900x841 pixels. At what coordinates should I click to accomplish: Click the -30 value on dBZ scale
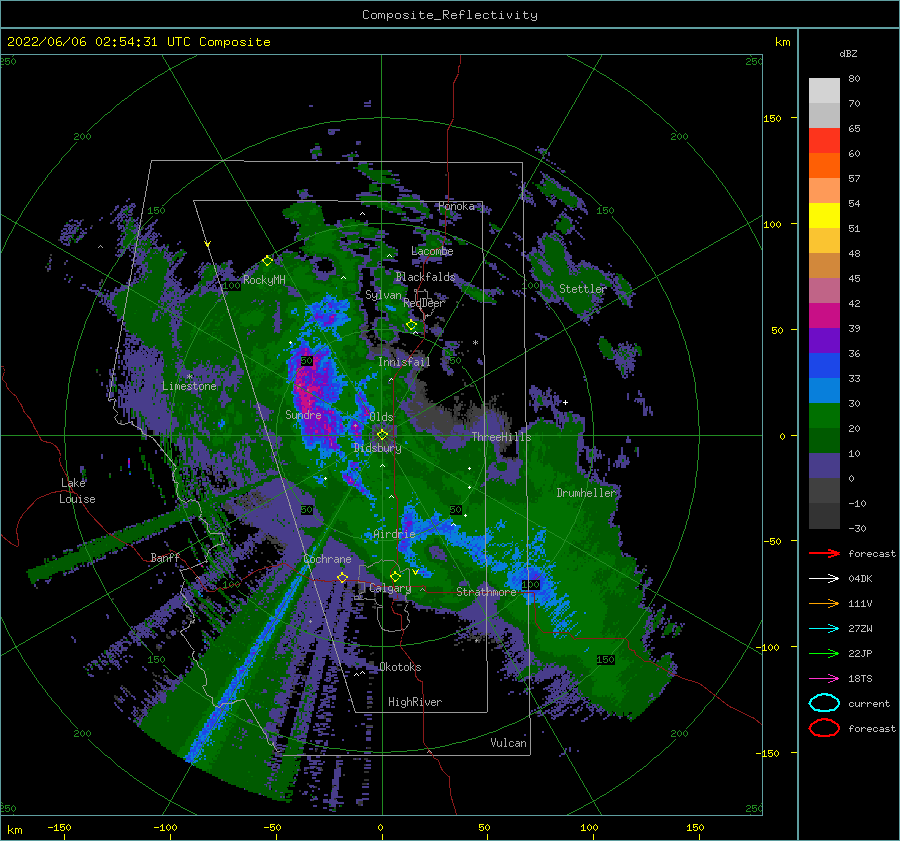click(857, 528)
